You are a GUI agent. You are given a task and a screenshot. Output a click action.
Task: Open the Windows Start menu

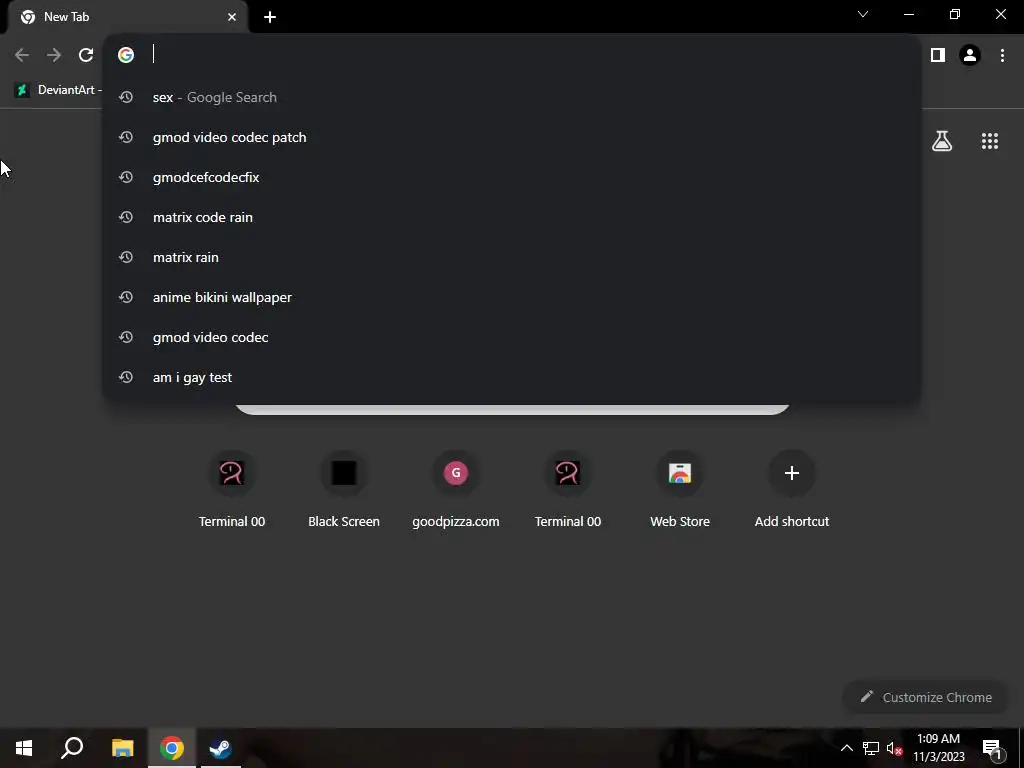point(24,748)
